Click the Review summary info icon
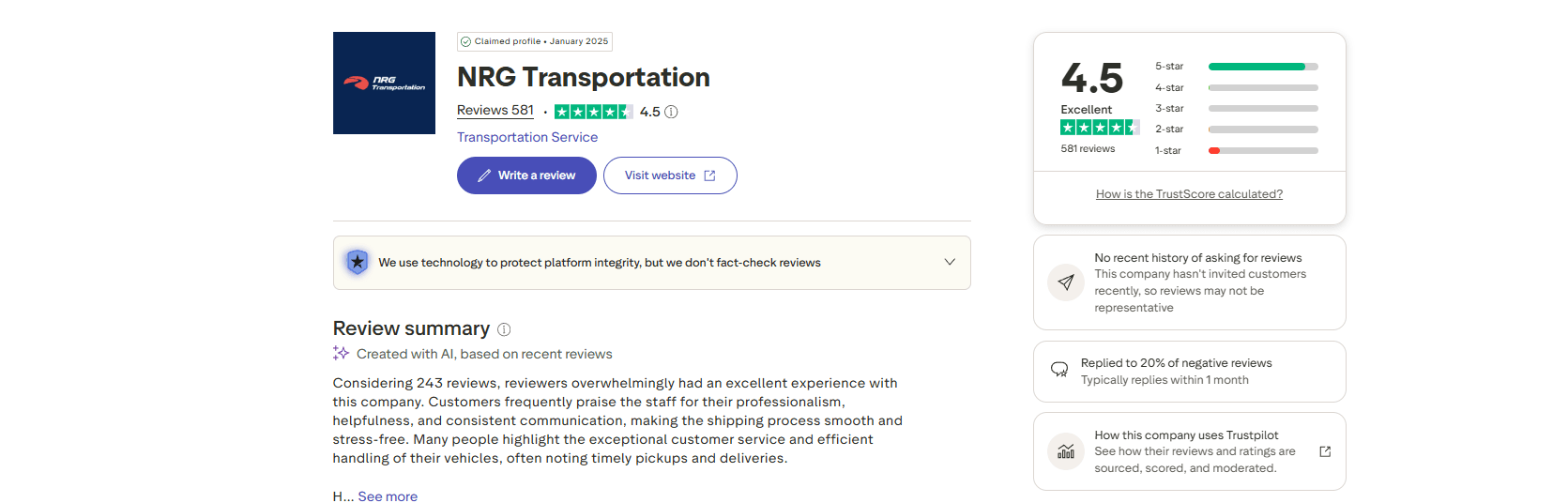Screen dimensions: 1568x503 tap(504, 329)
